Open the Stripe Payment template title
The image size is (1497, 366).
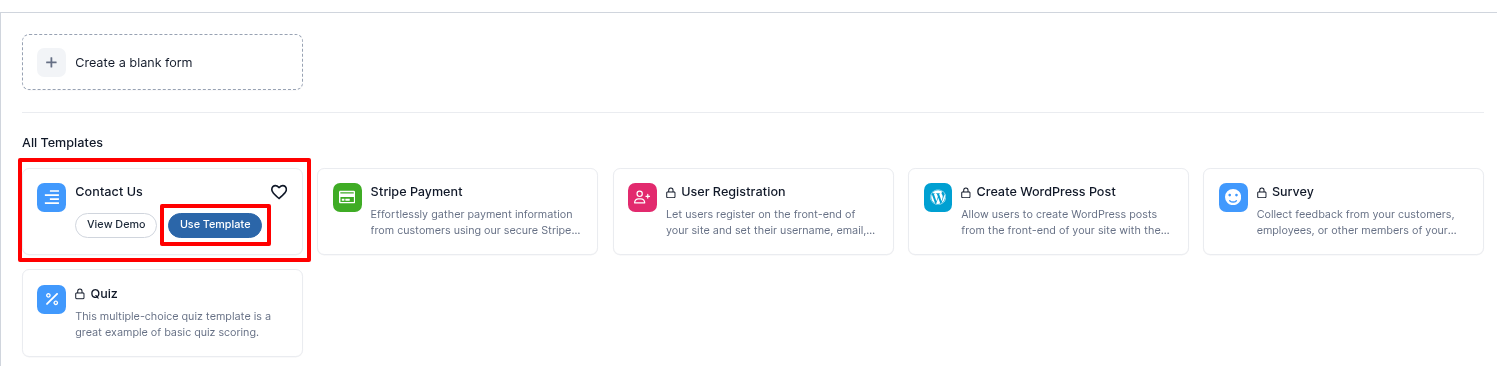pos(416,192)
